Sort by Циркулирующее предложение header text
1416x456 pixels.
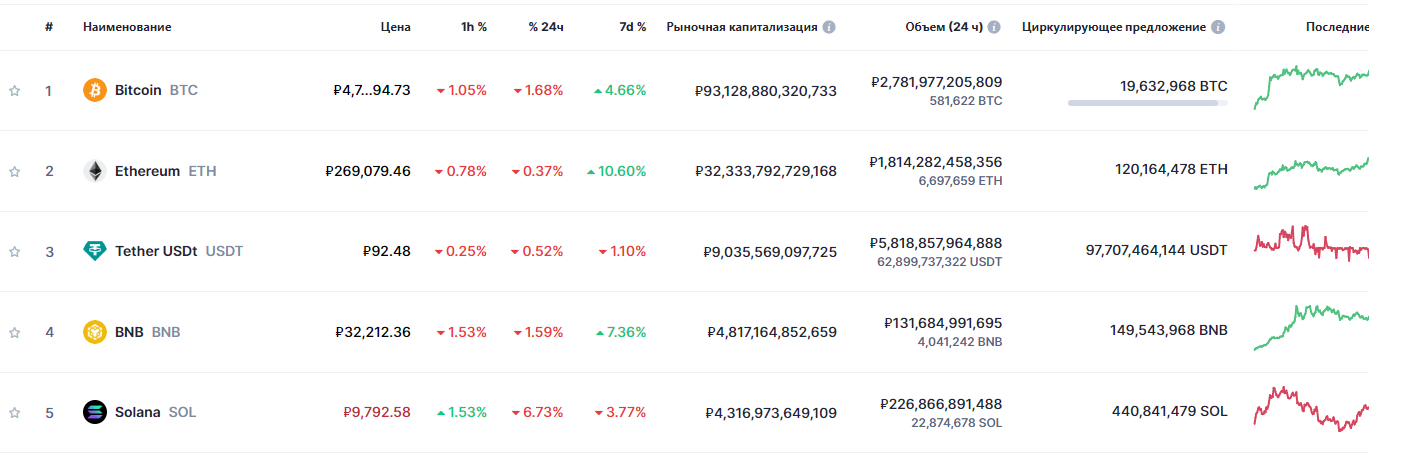pos(1114,27)
